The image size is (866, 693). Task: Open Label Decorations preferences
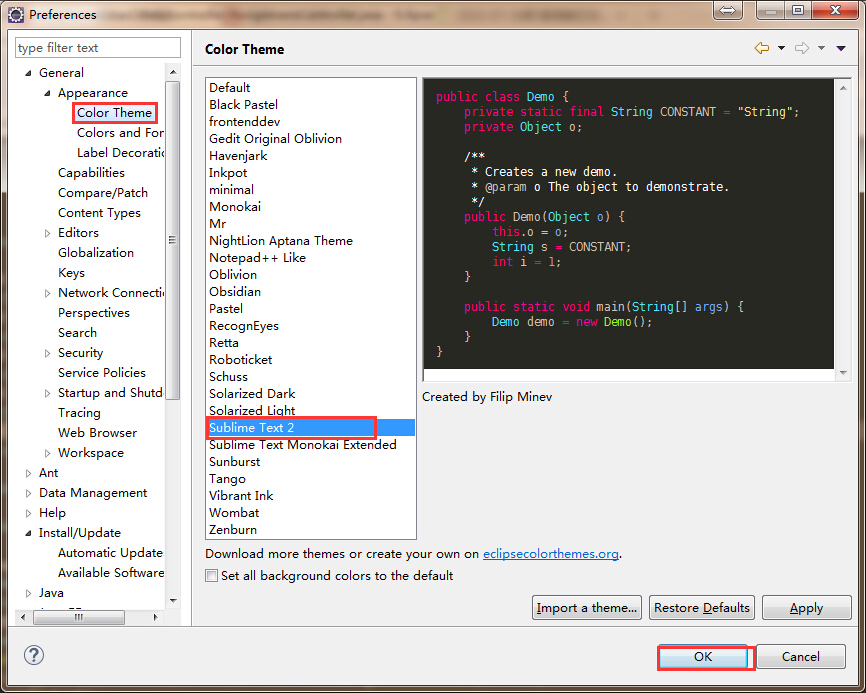pos(120,152)
